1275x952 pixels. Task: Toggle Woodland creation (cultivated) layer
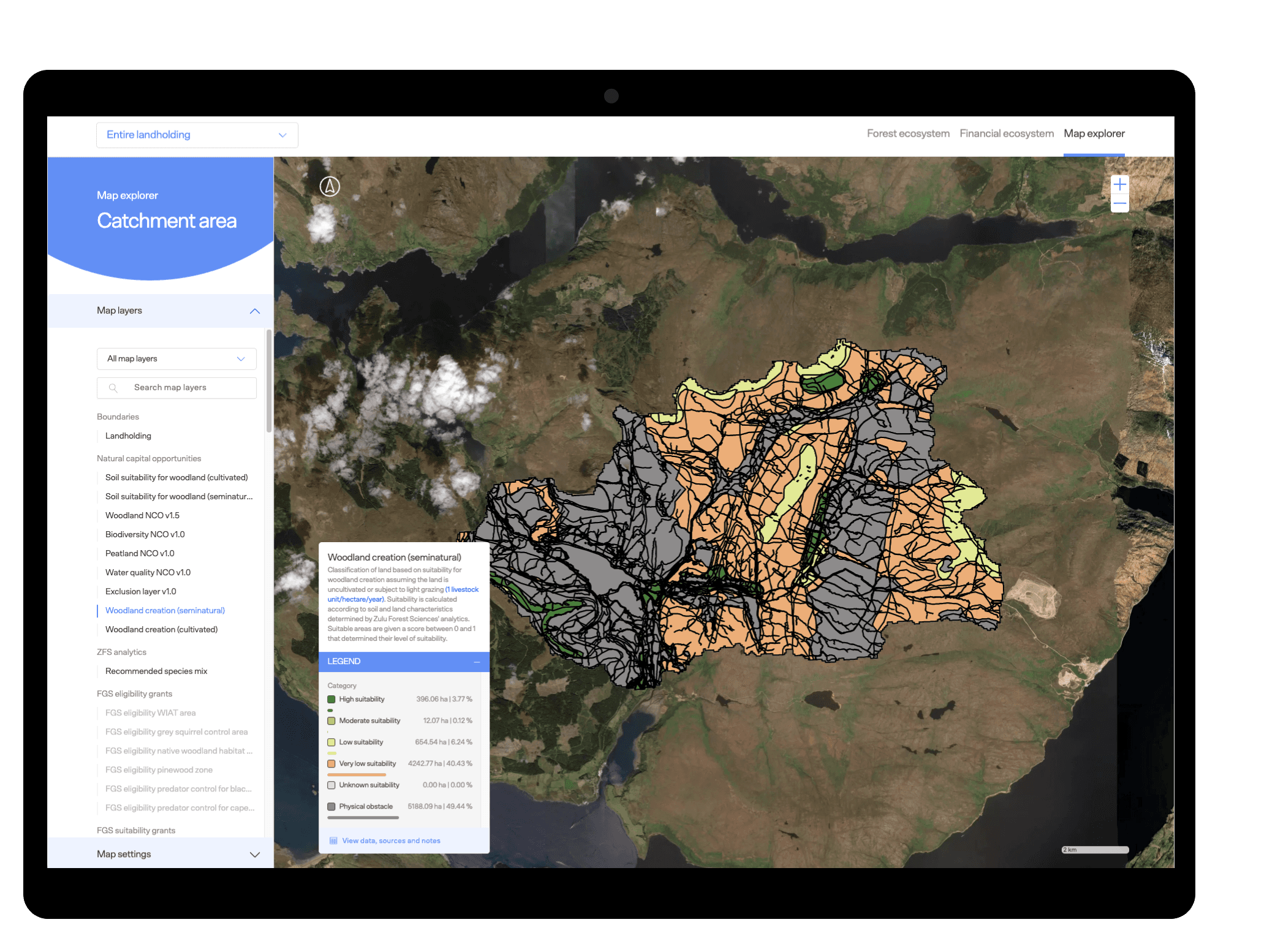pos(161,629)
